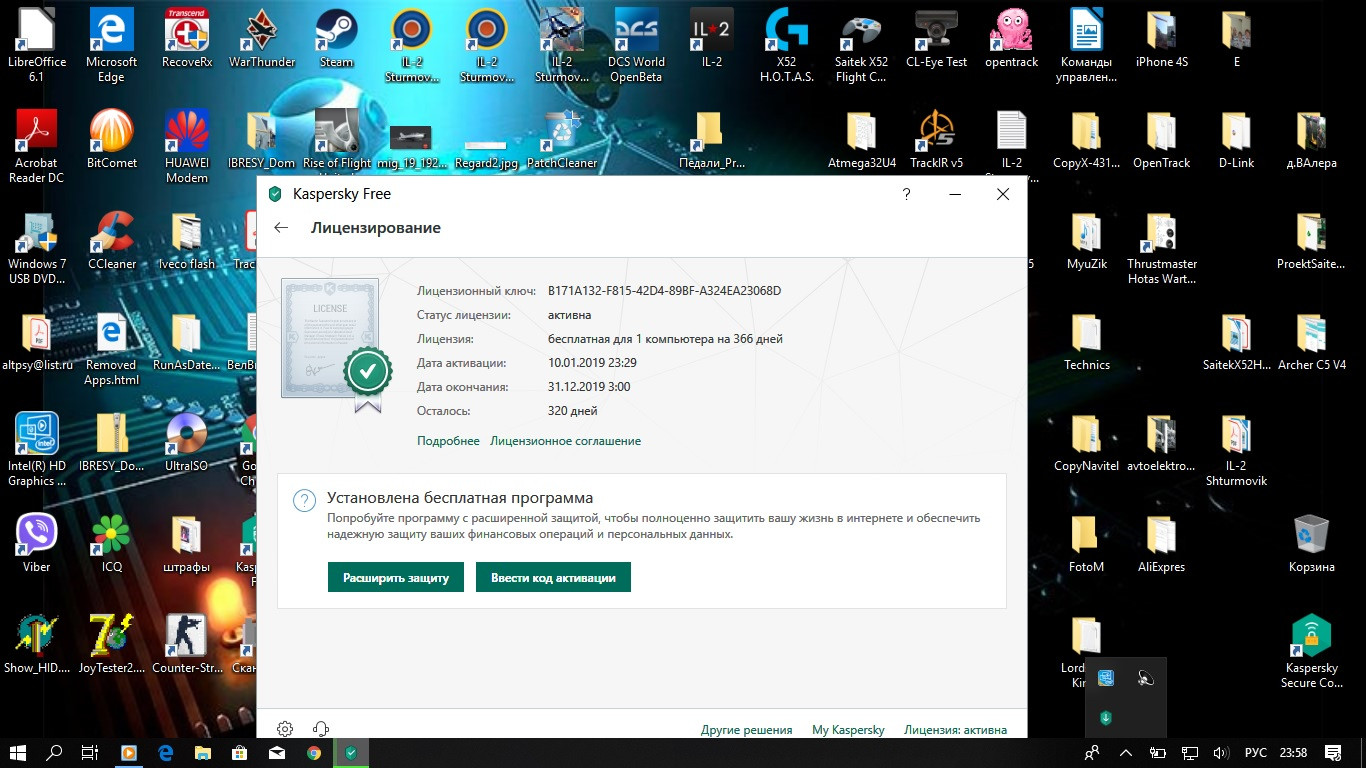Open the Корзина recycle bin icon
The image size is (1366, 768).
[x=1311, y=543]
